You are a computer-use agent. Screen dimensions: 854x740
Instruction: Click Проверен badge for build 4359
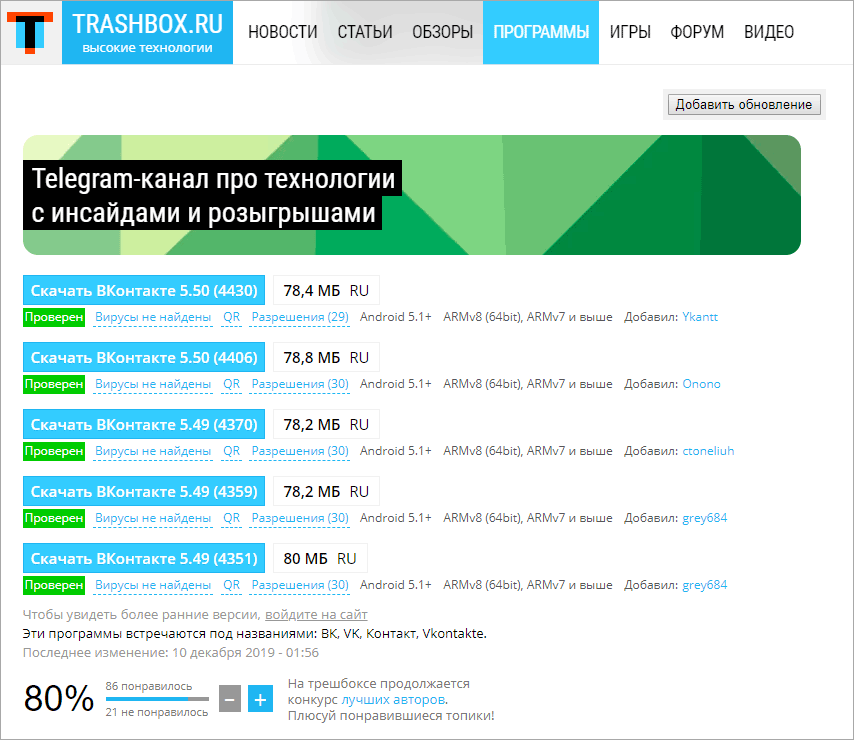pyautogui.click(x=54, y=518)
